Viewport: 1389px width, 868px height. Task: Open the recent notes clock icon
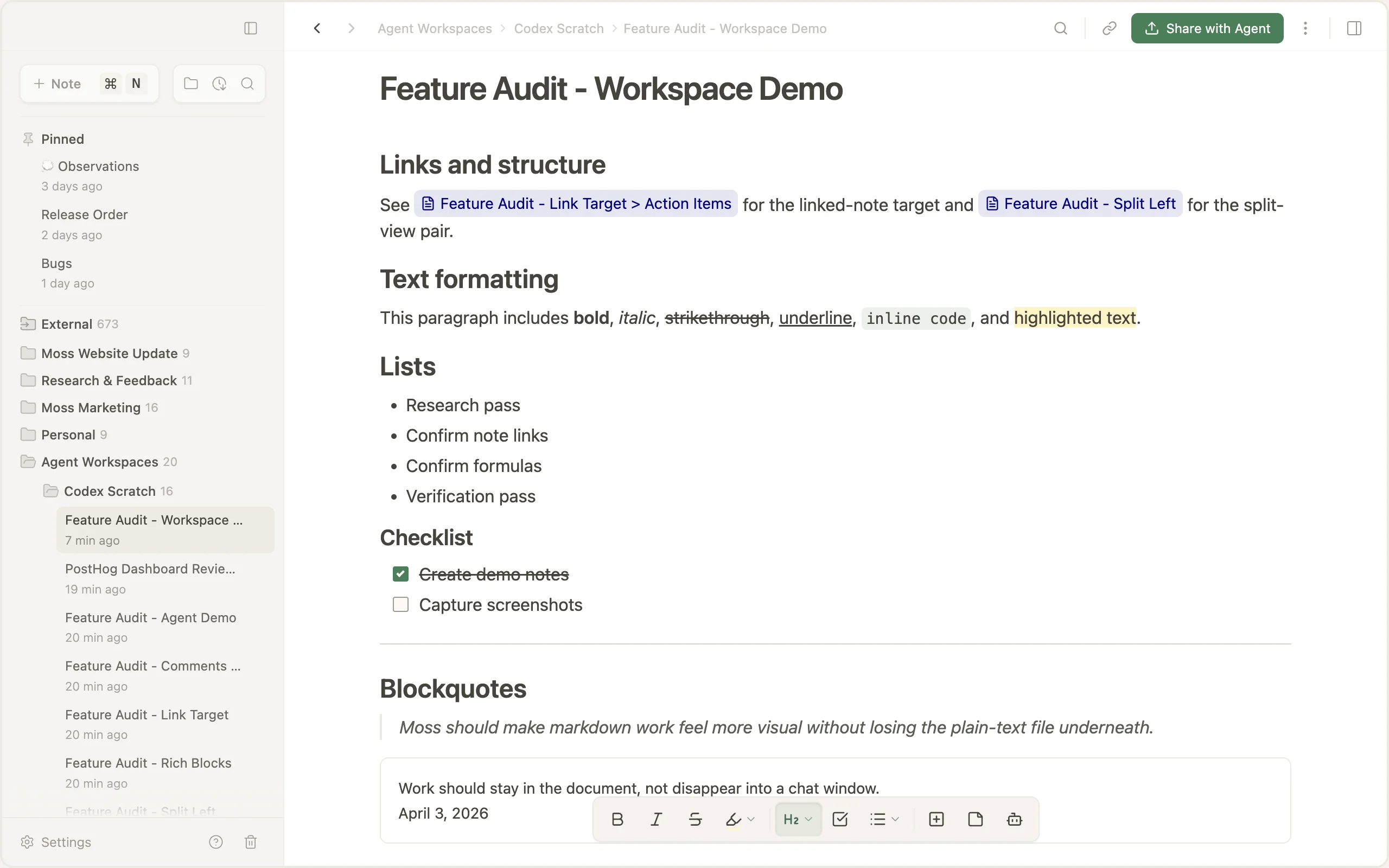tap(219, 84)
